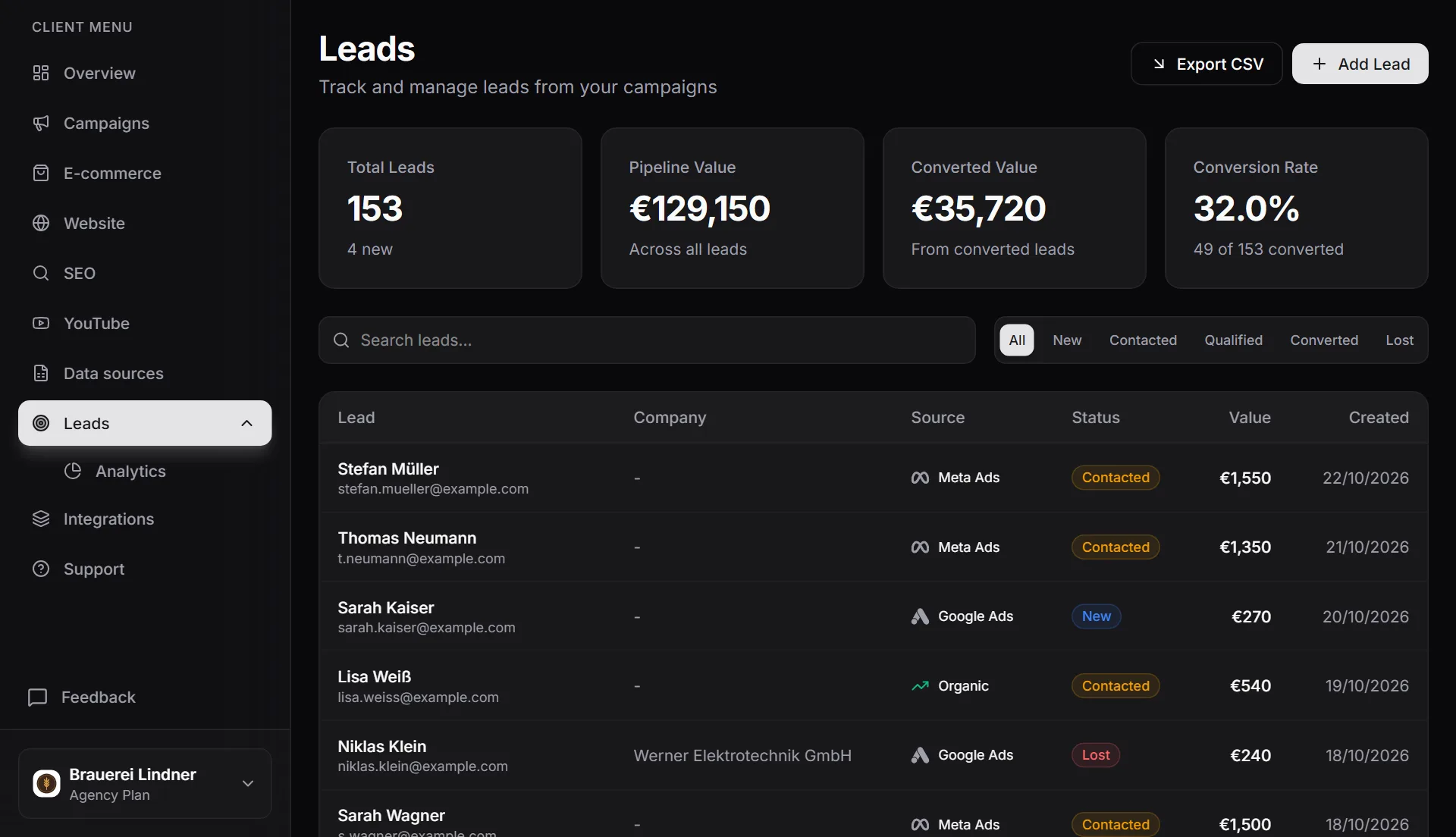Select the All filter tab
The height and width of the screenshot is (837, 1456).
click(1017, 340)
